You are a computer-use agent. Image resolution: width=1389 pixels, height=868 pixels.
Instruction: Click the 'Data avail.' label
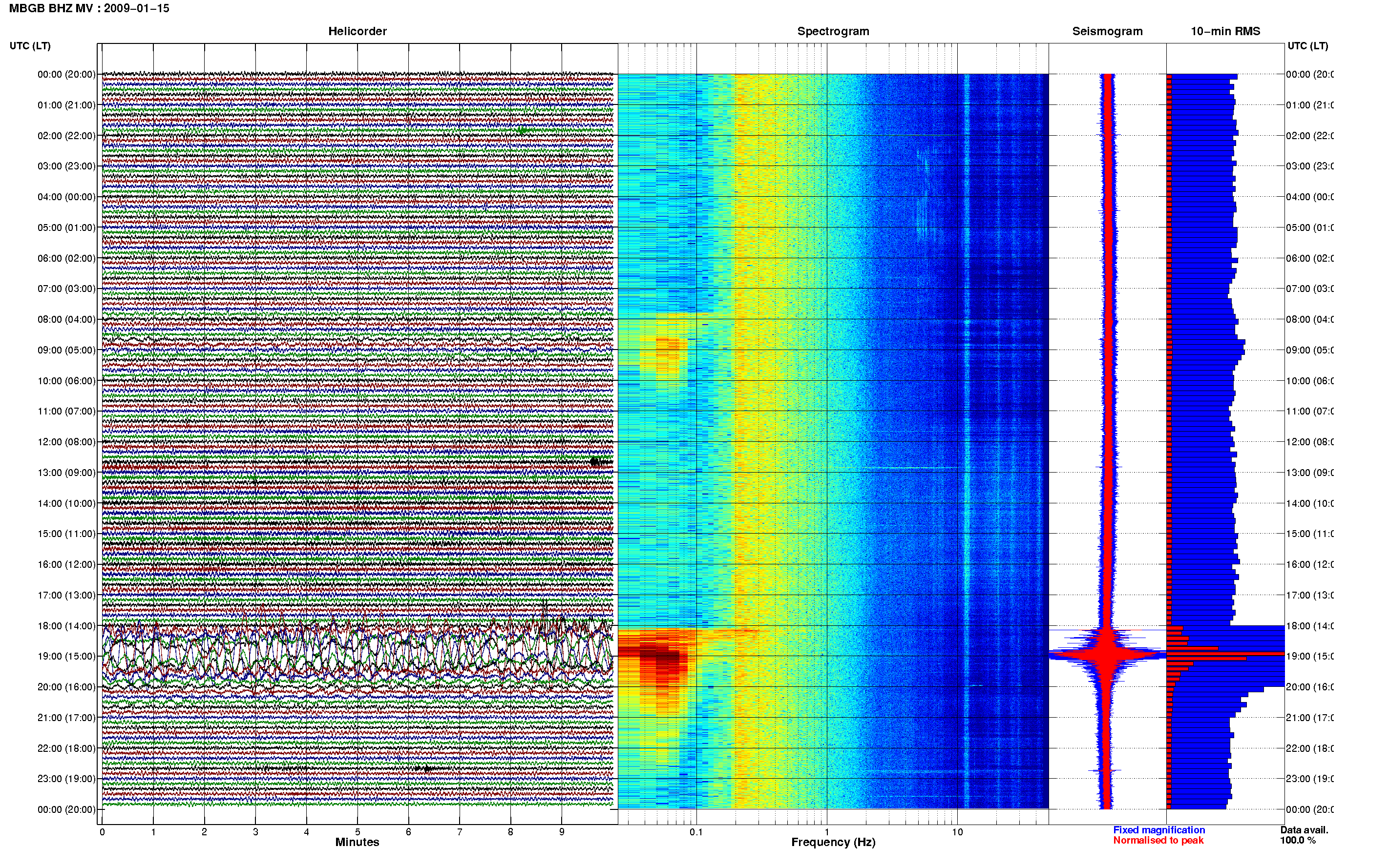1304,830
